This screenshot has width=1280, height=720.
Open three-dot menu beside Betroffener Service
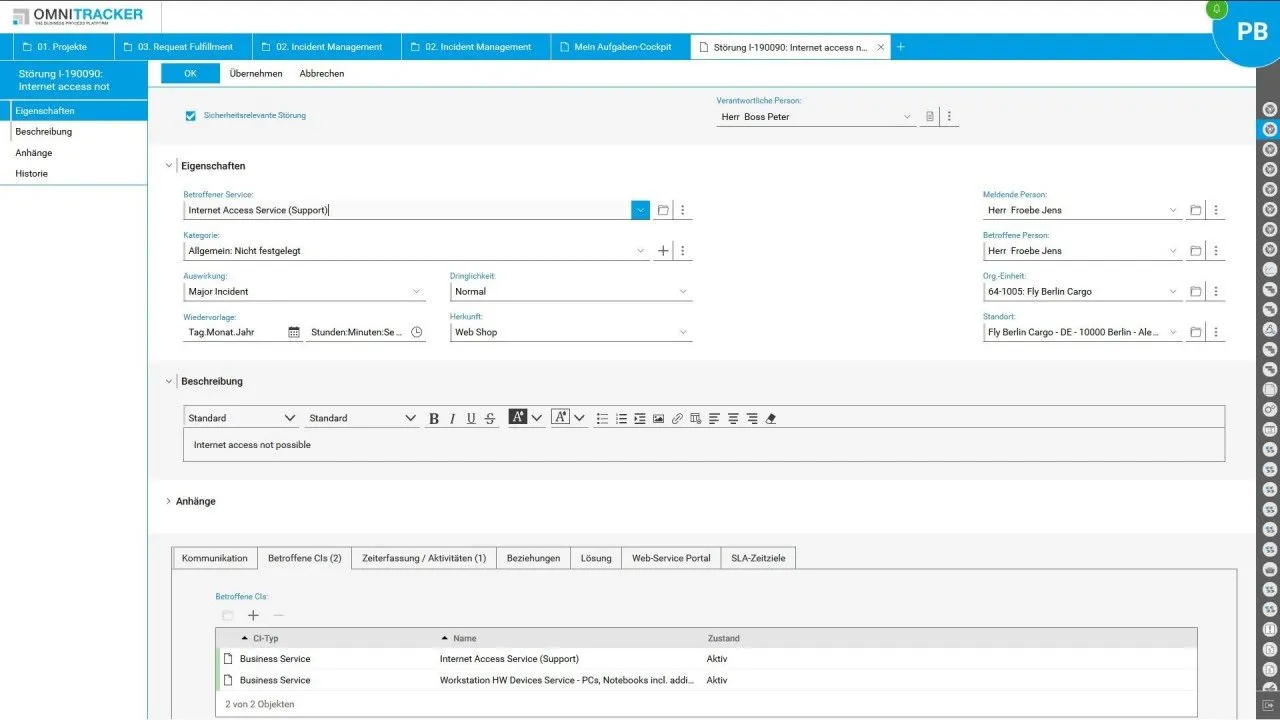tap(683, 210)
